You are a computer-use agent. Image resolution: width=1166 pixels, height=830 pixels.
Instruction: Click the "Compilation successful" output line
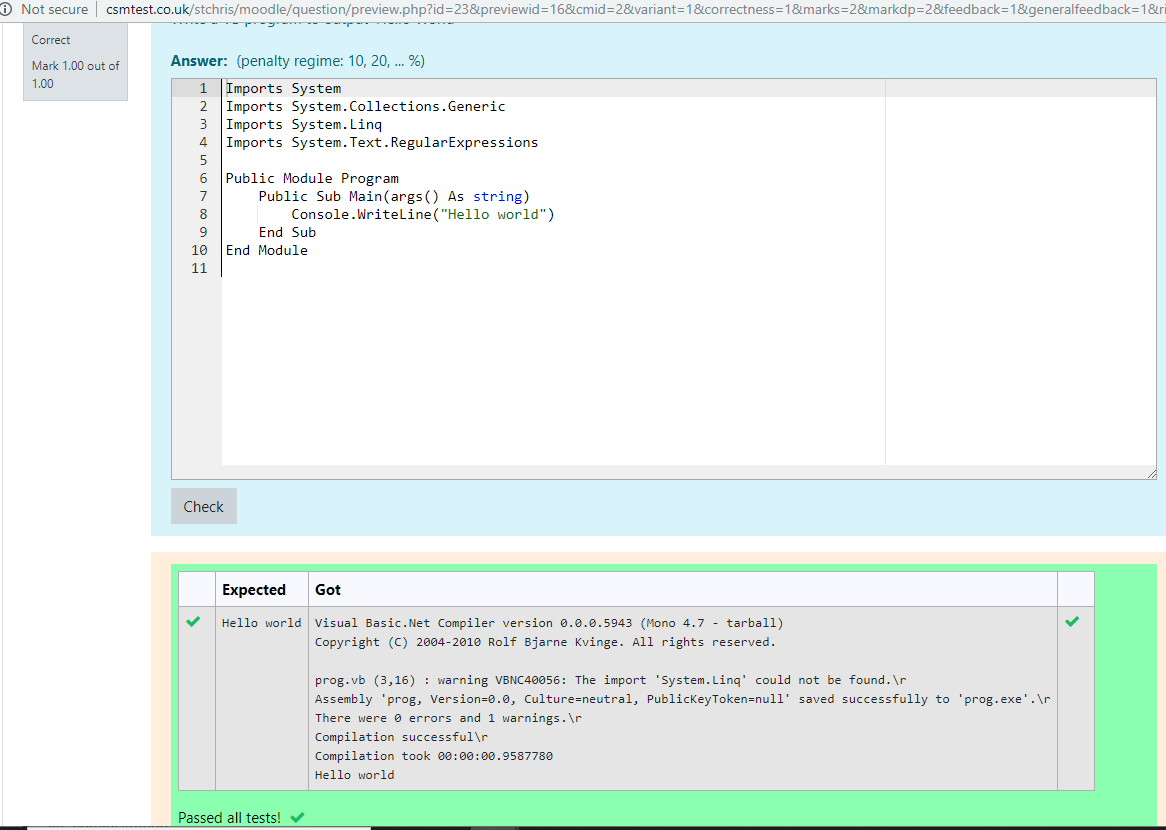point(402,737)
